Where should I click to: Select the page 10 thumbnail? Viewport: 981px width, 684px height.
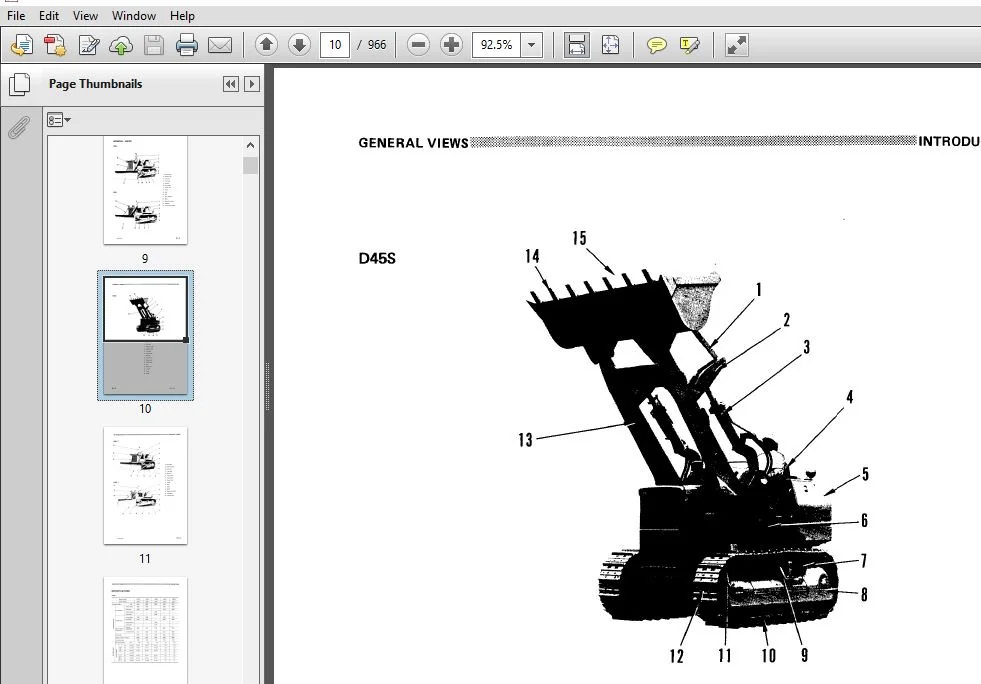[x=145, y=335]
